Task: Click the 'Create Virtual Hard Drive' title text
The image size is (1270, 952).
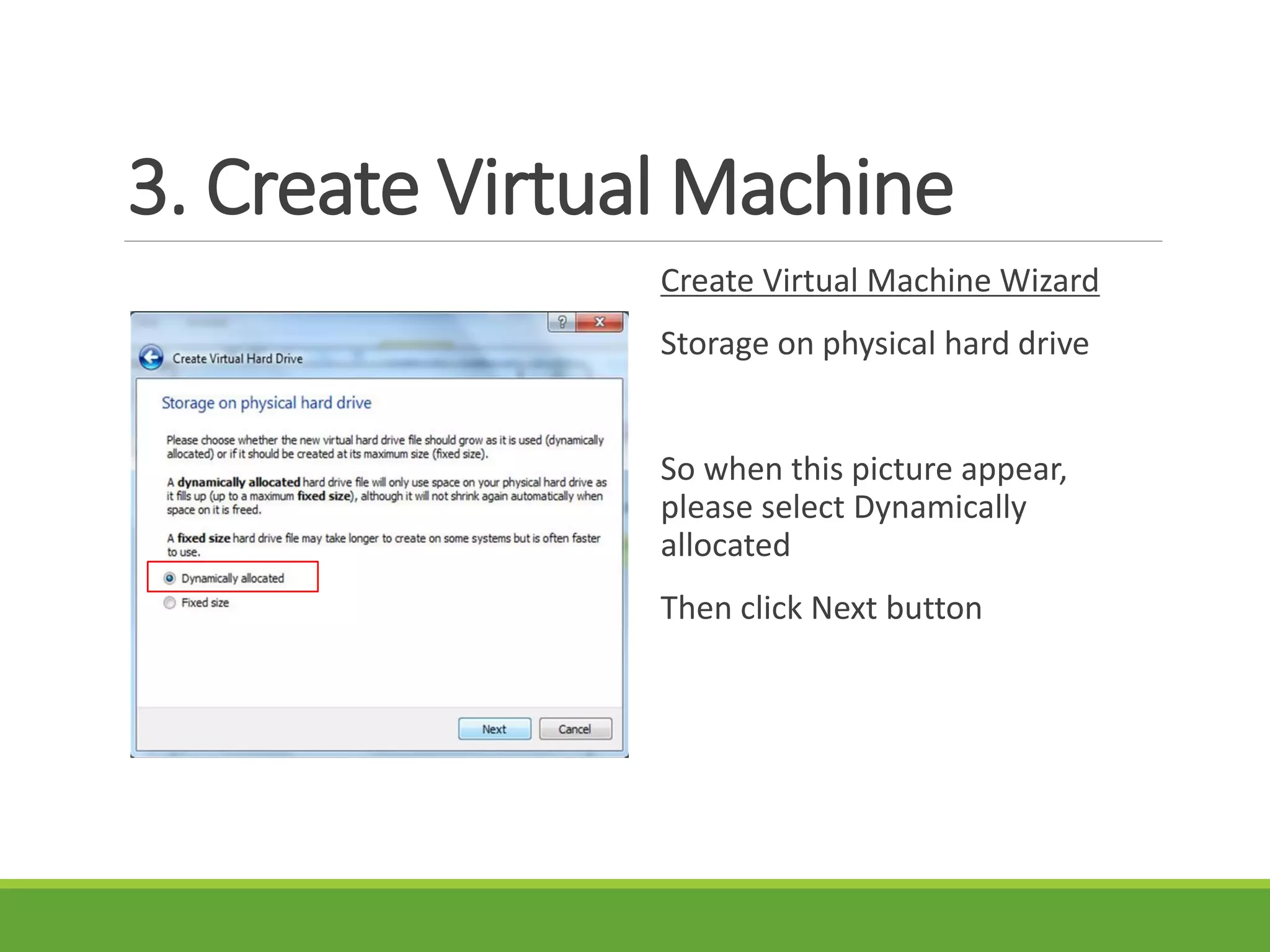Action: (x=238, y=358)
